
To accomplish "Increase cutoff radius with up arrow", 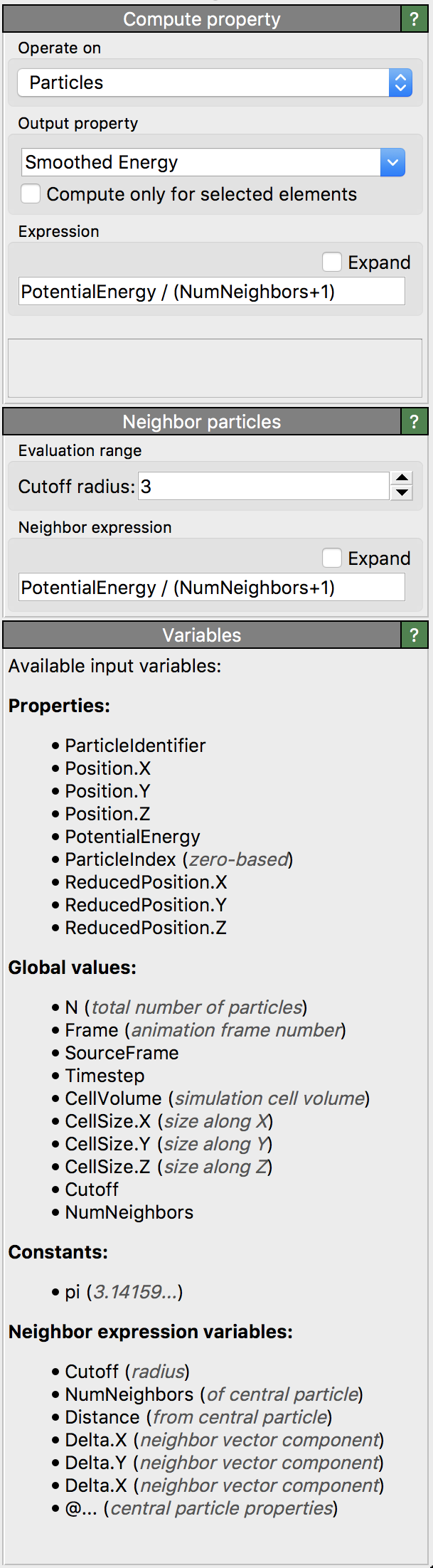I will pyautogui.click(x=402, y=479).
